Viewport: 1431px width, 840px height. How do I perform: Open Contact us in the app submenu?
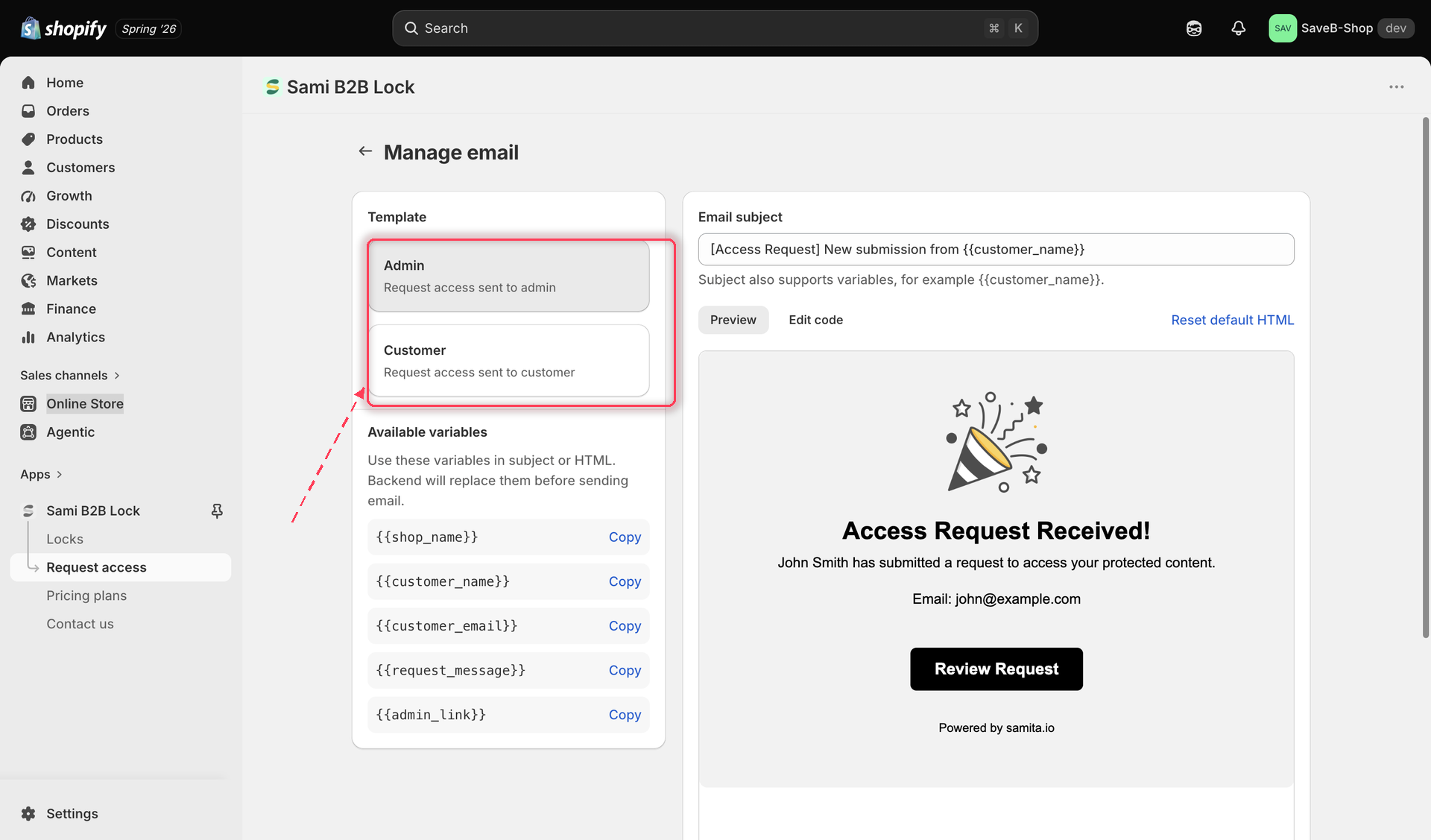pos(80,624)
